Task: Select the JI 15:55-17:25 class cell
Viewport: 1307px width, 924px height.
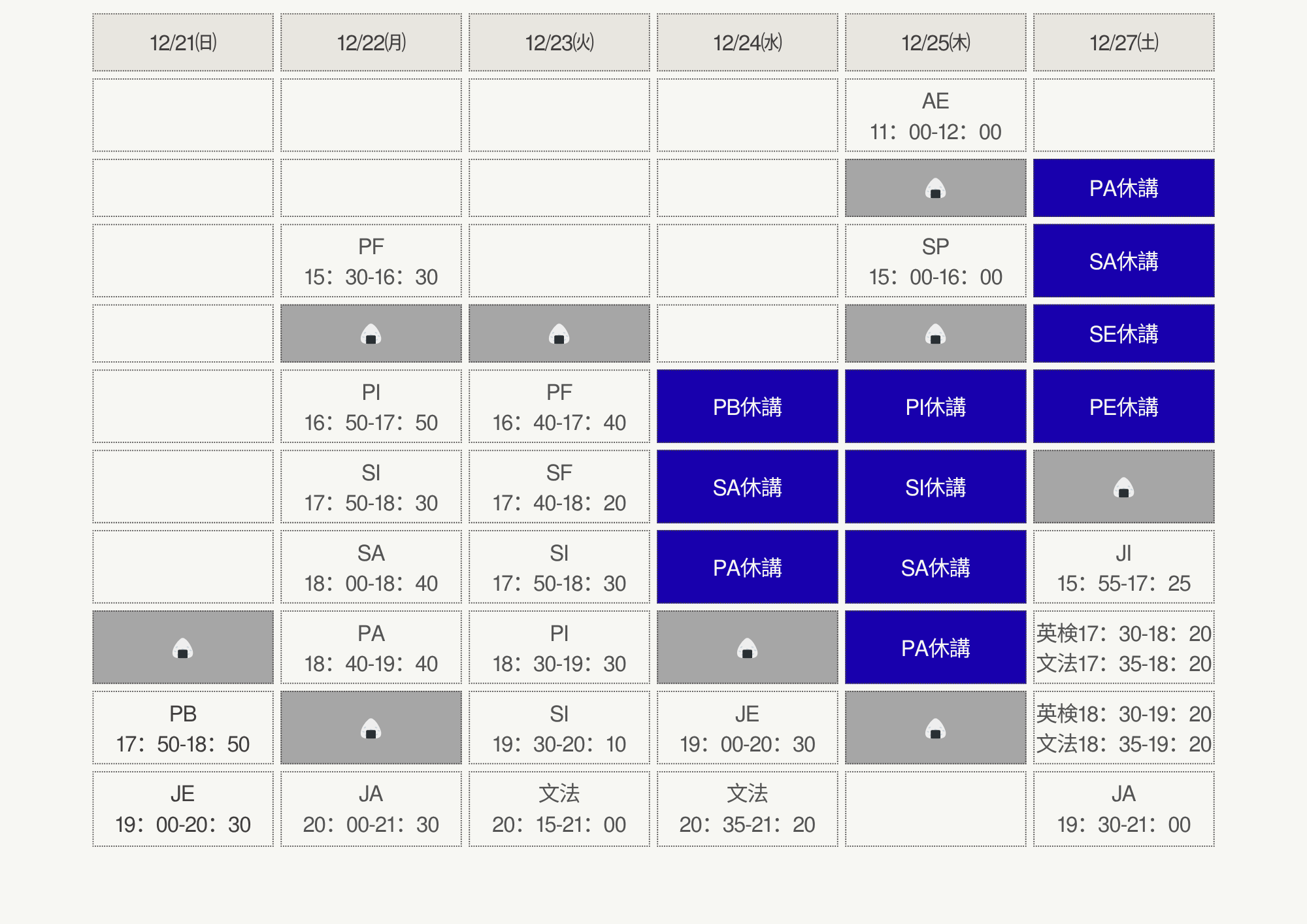Action: click(1123, 568)
